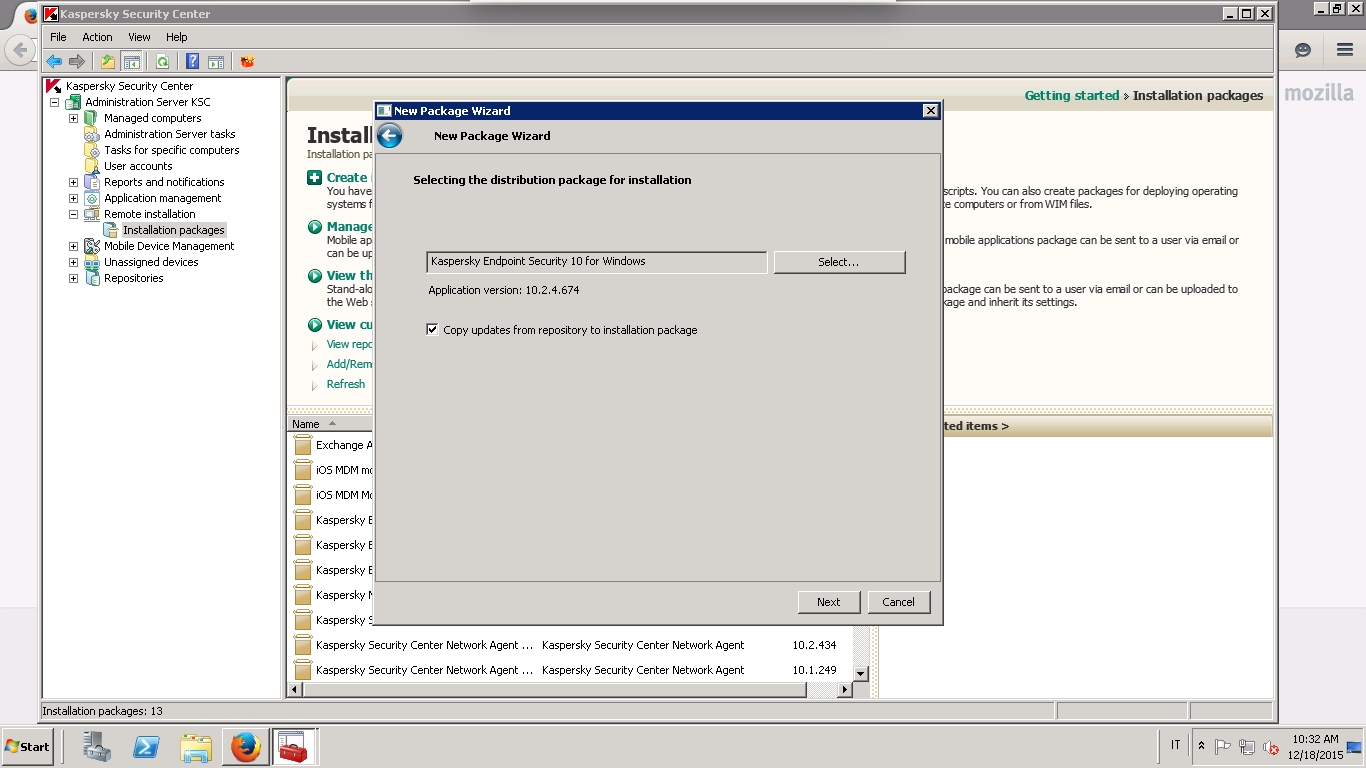This screenshot has height=768, width=1366.
Task: Expand the Unassigned devices node
Action: (73, 262)
